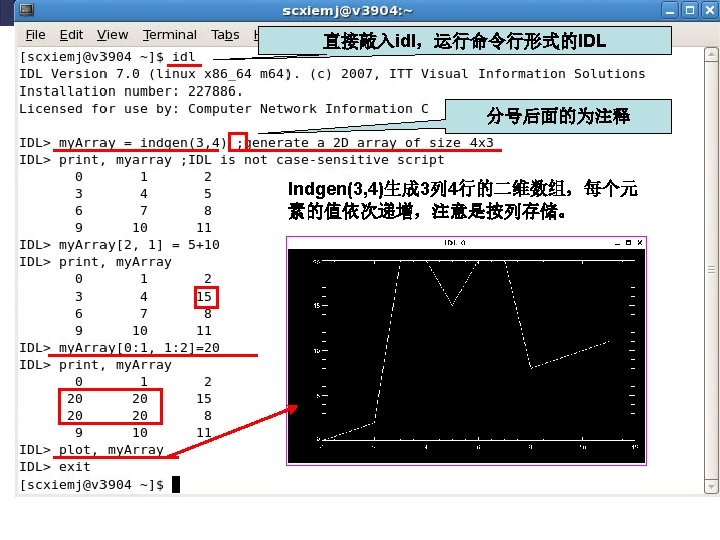Click the terminal cursor at the last prompt

coord(176,484)
